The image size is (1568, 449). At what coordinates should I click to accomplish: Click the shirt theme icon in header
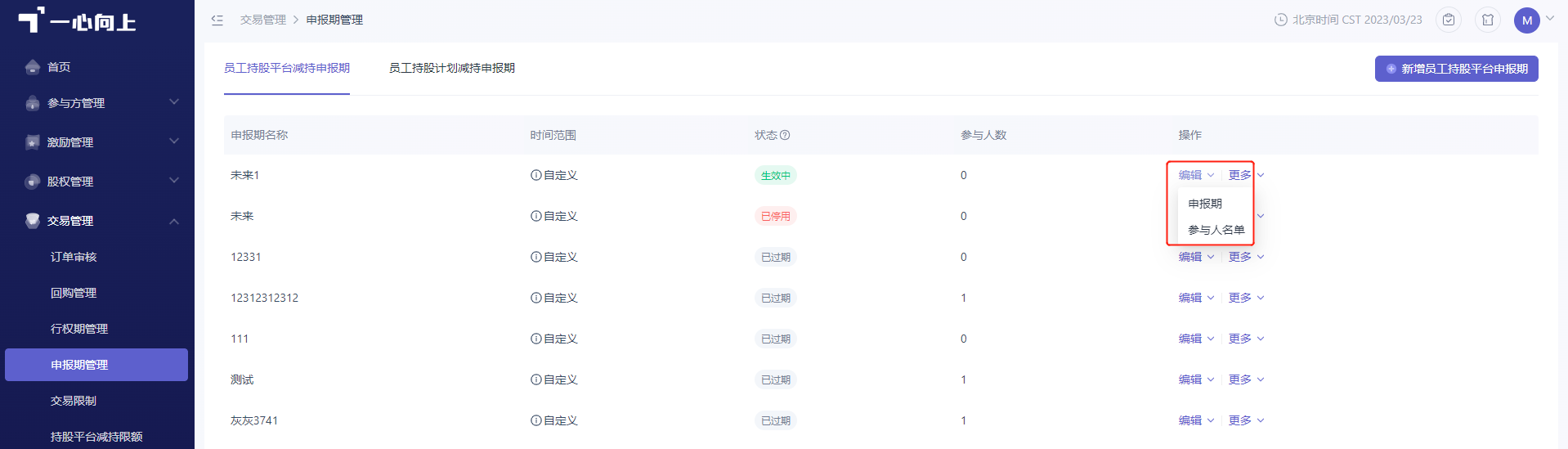tap(1488, 20)
